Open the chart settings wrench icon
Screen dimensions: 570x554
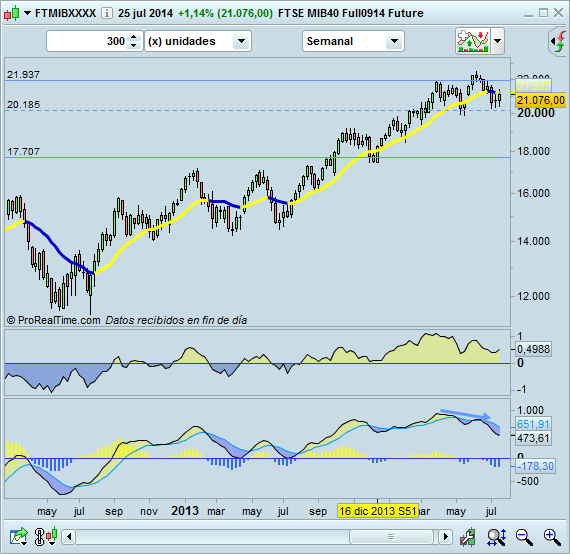click(467, 537)
